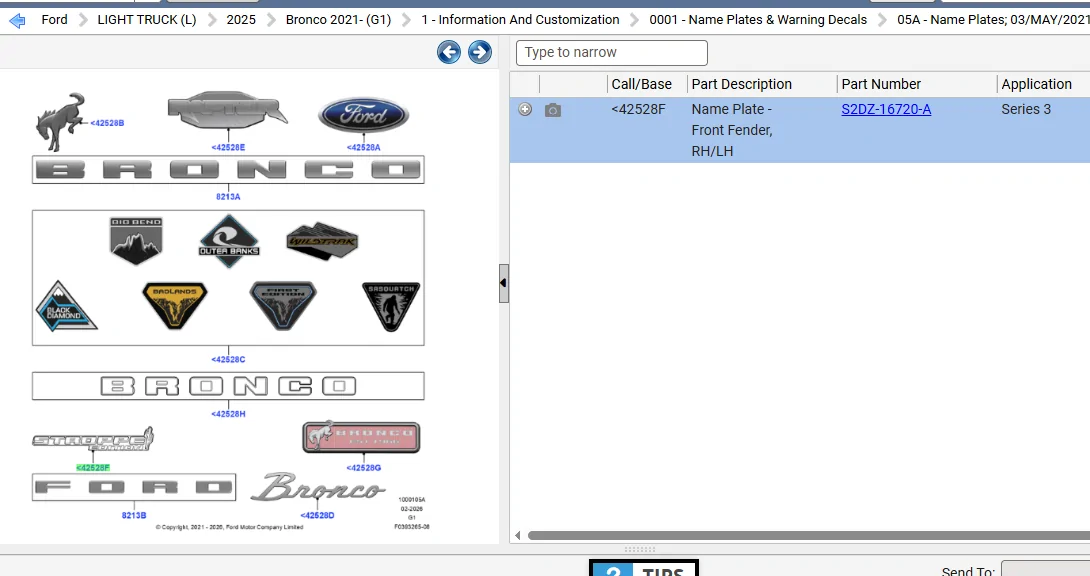The width and height of the screenshot is (1090, 576).
Task: Click the Big Bend badge
Action: (136, 240)
